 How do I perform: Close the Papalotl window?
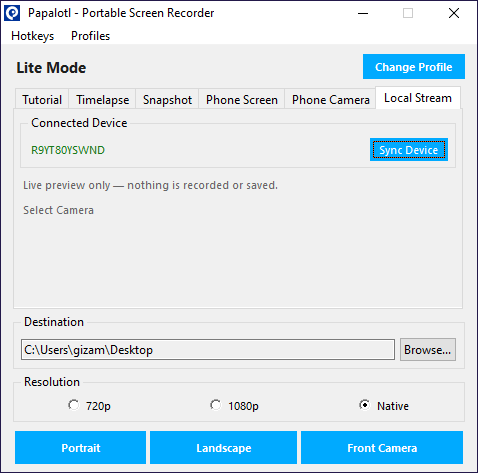pos(454,13)
